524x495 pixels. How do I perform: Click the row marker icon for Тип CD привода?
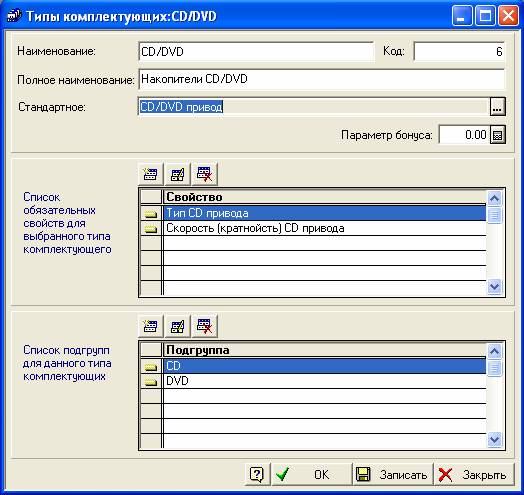click(151, 213)
